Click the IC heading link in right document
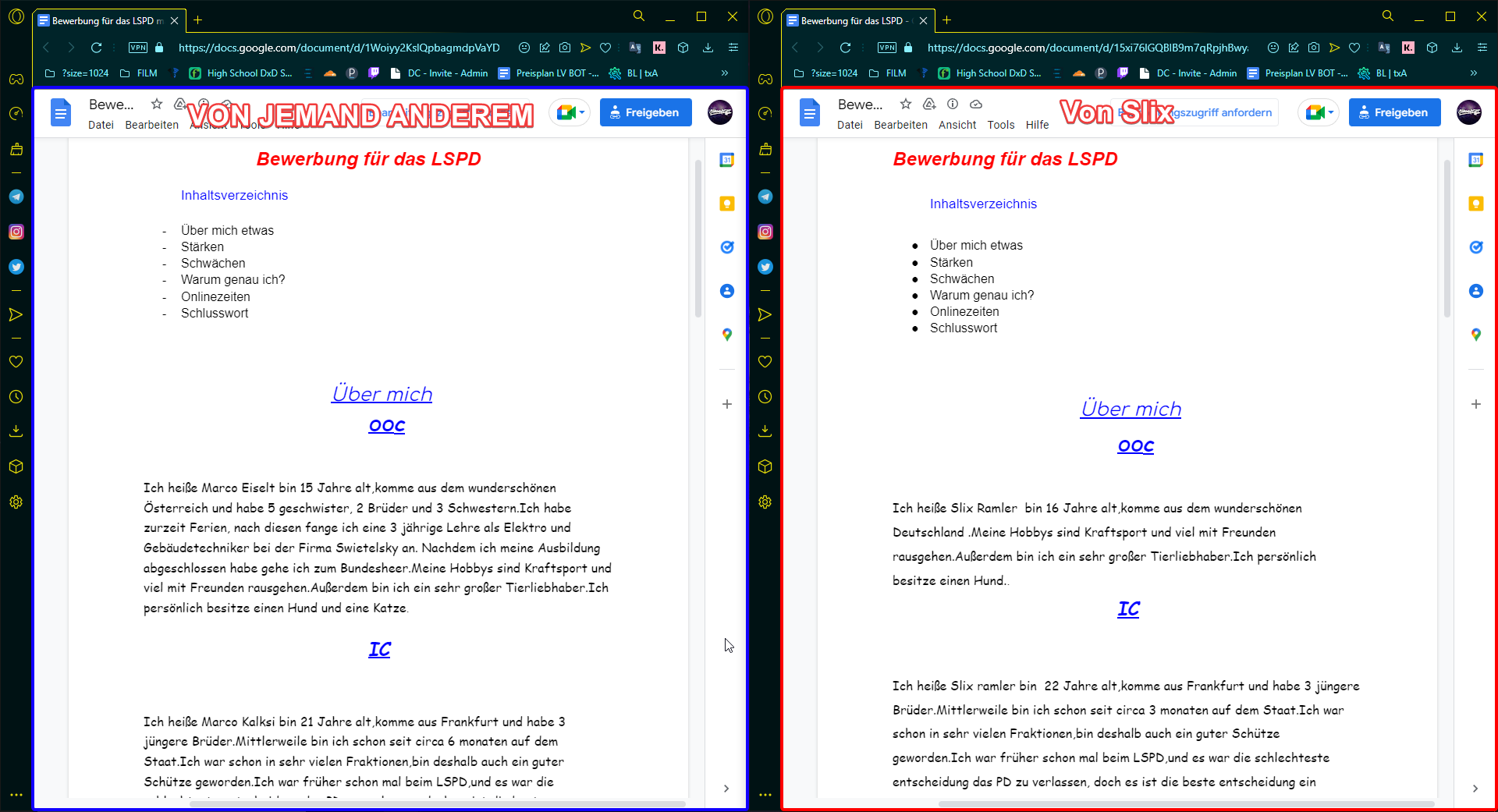Image resolution: width=1498 pixels, height=812 pixels. click(1128, 608)
